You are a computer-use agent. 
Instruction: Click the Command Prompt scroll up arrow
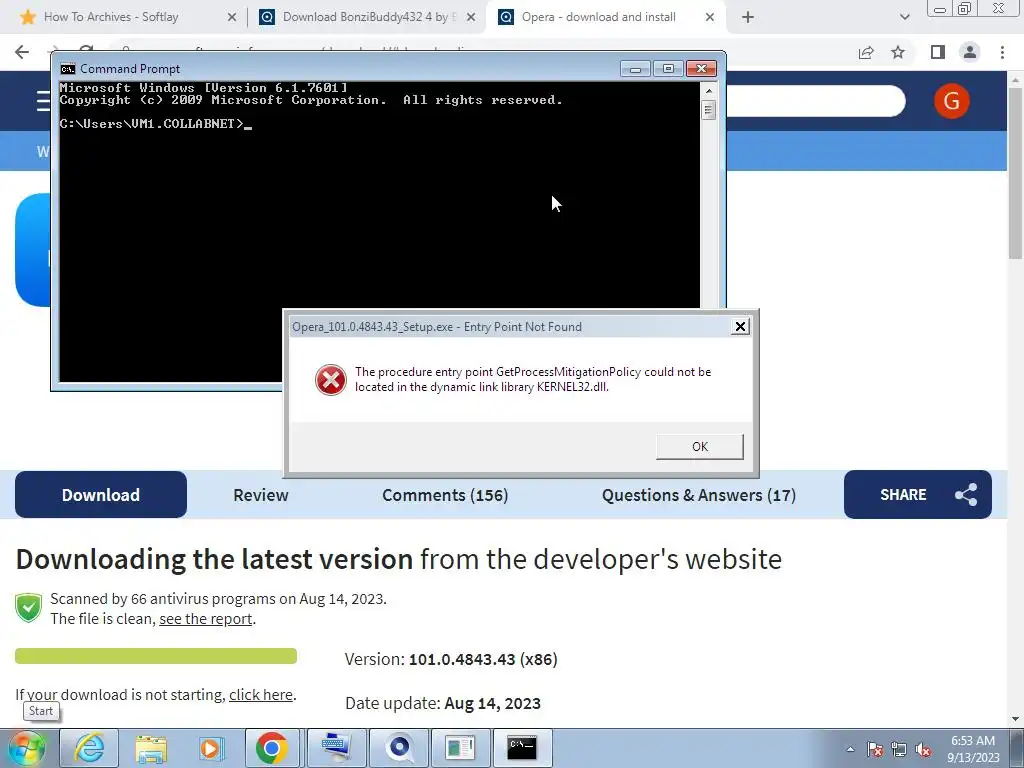709,91
